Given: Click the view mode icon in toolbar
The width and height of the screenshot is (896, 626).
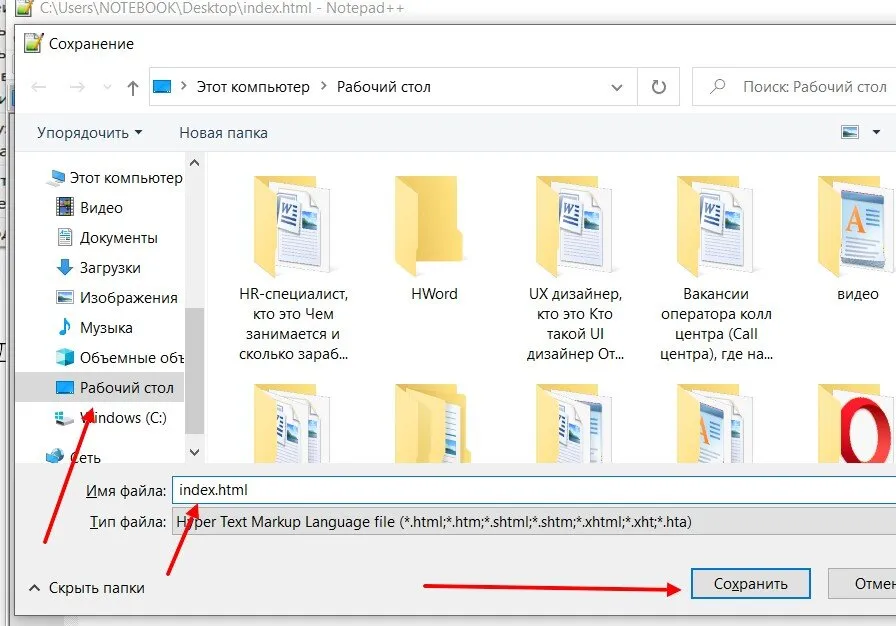Looking at the screenshot, I should (850, 133).
